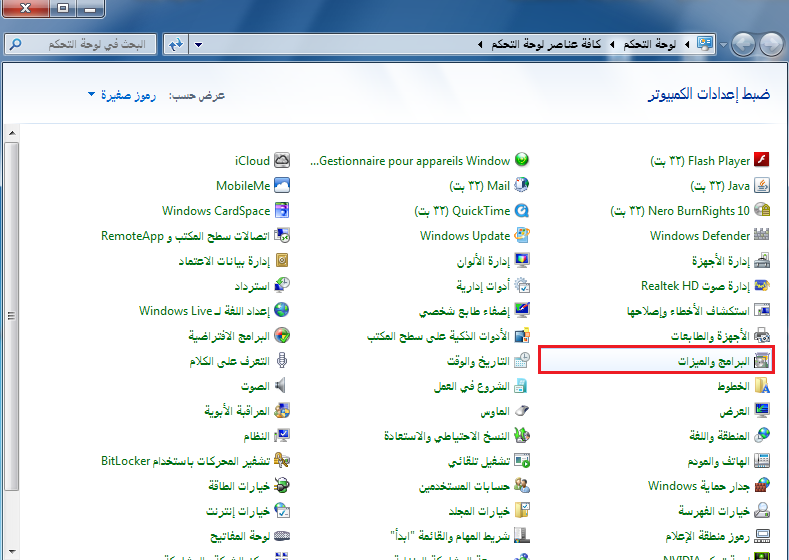The height and width of the screenshot is (560, 789).
Task: Open the Mail (٣٢ بت) icon
Action: tap(521, 186)
